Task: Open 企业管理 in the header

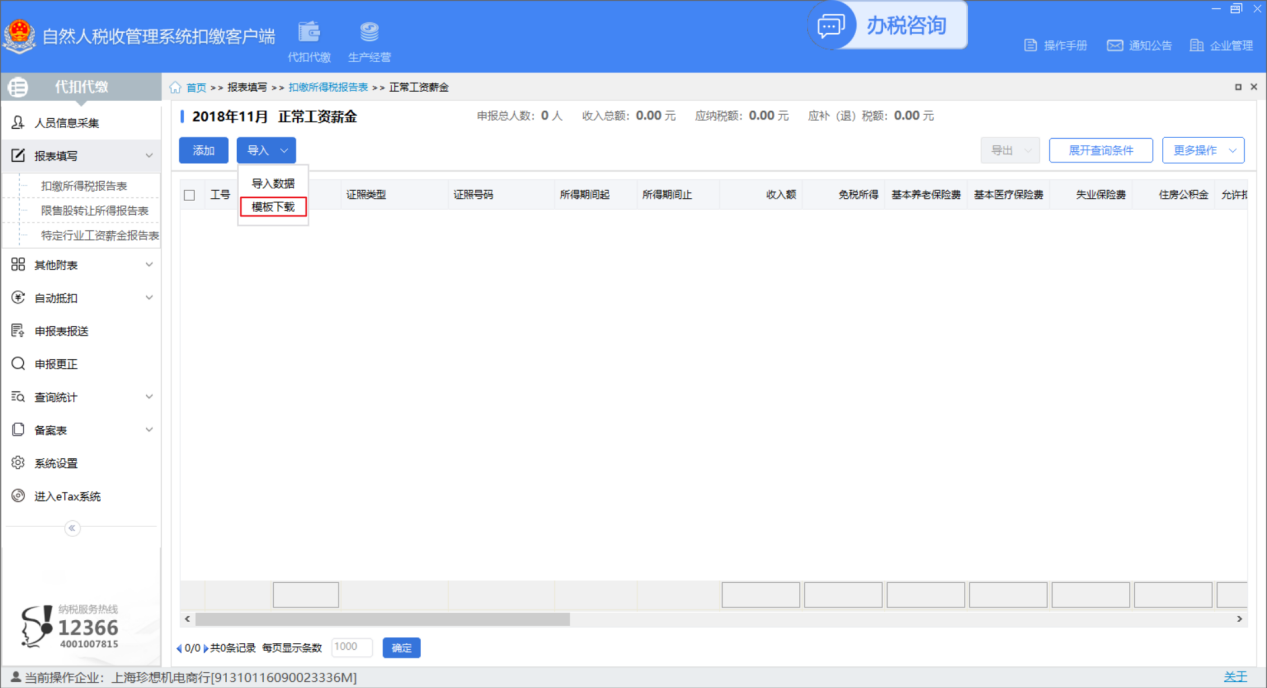Action: [1221, 46]
